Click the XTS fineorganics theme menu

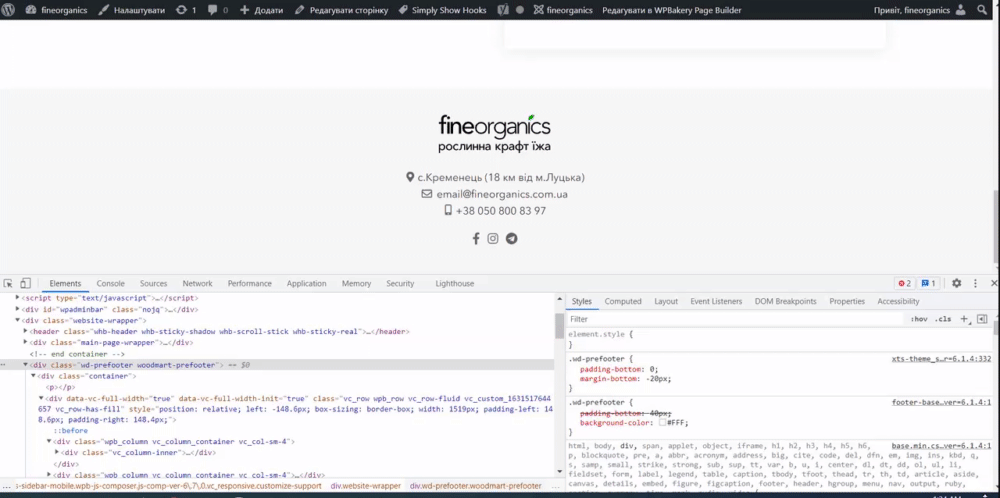click(562, 10)
